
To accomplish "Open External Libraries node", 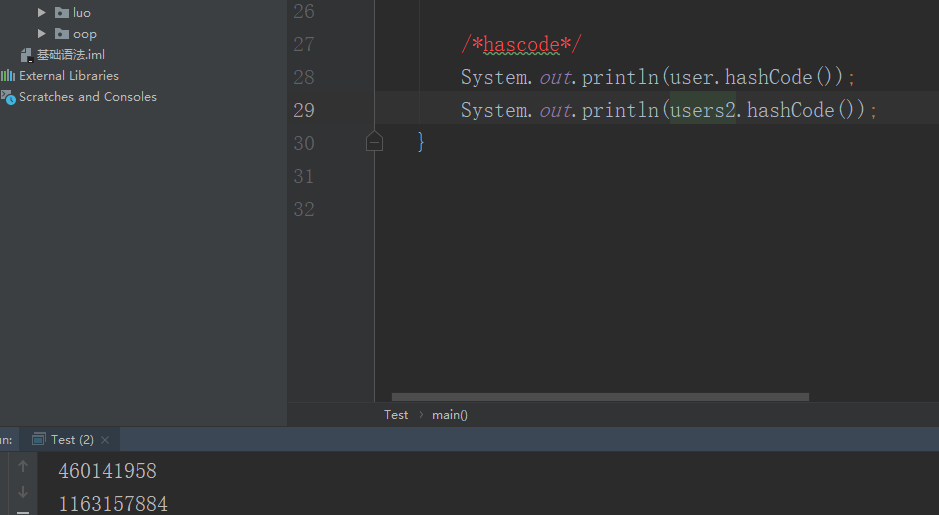I will pos(69,75).
